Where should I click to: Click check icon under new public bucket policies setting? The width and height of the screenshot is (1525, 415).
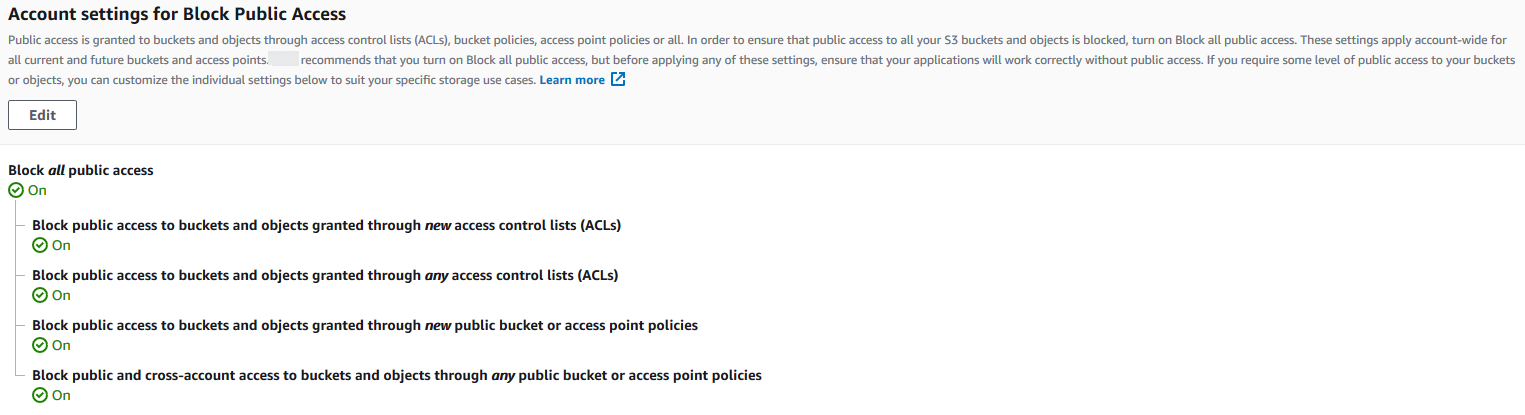39,345
